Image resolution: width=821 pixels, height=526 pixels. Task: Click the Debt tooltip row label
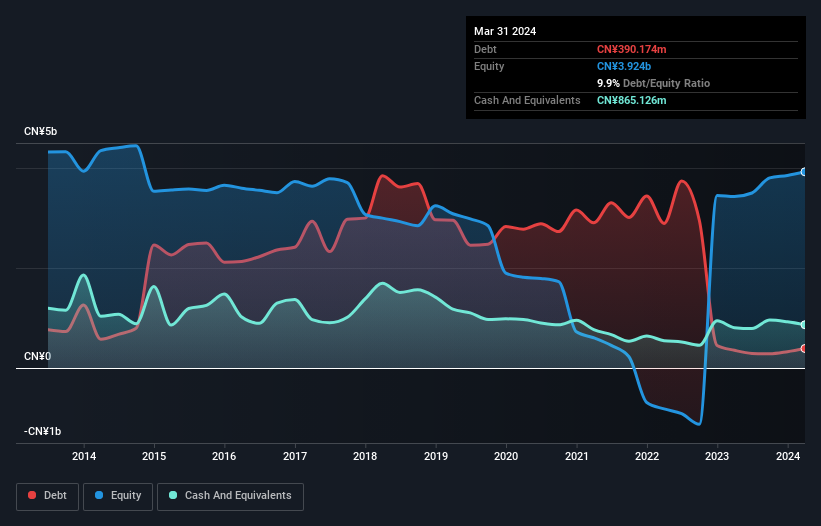[x=485, y=49]
